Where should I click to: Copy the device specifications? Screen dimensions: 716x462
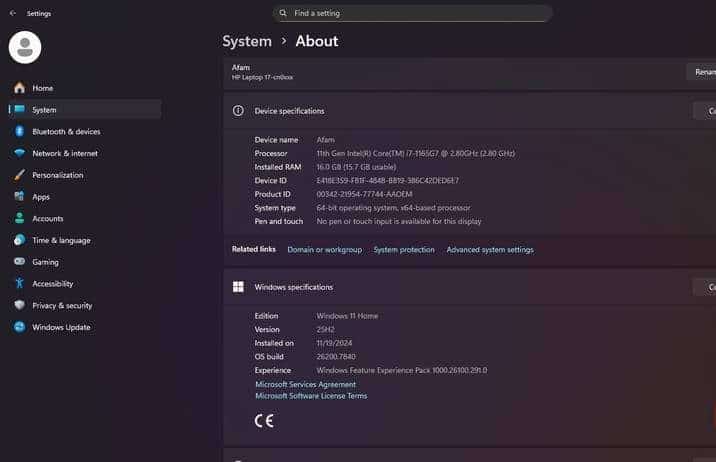[707, 111]
